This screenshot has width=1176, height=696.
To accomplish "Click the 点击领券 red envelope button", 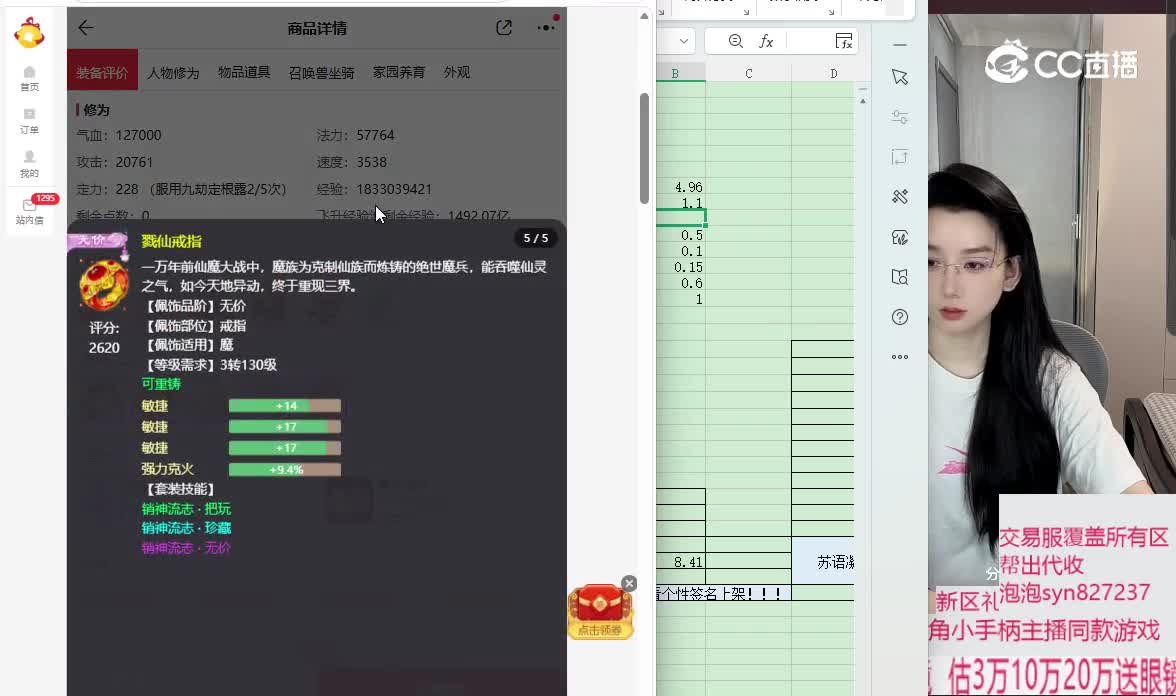I will tap(600, 613).
